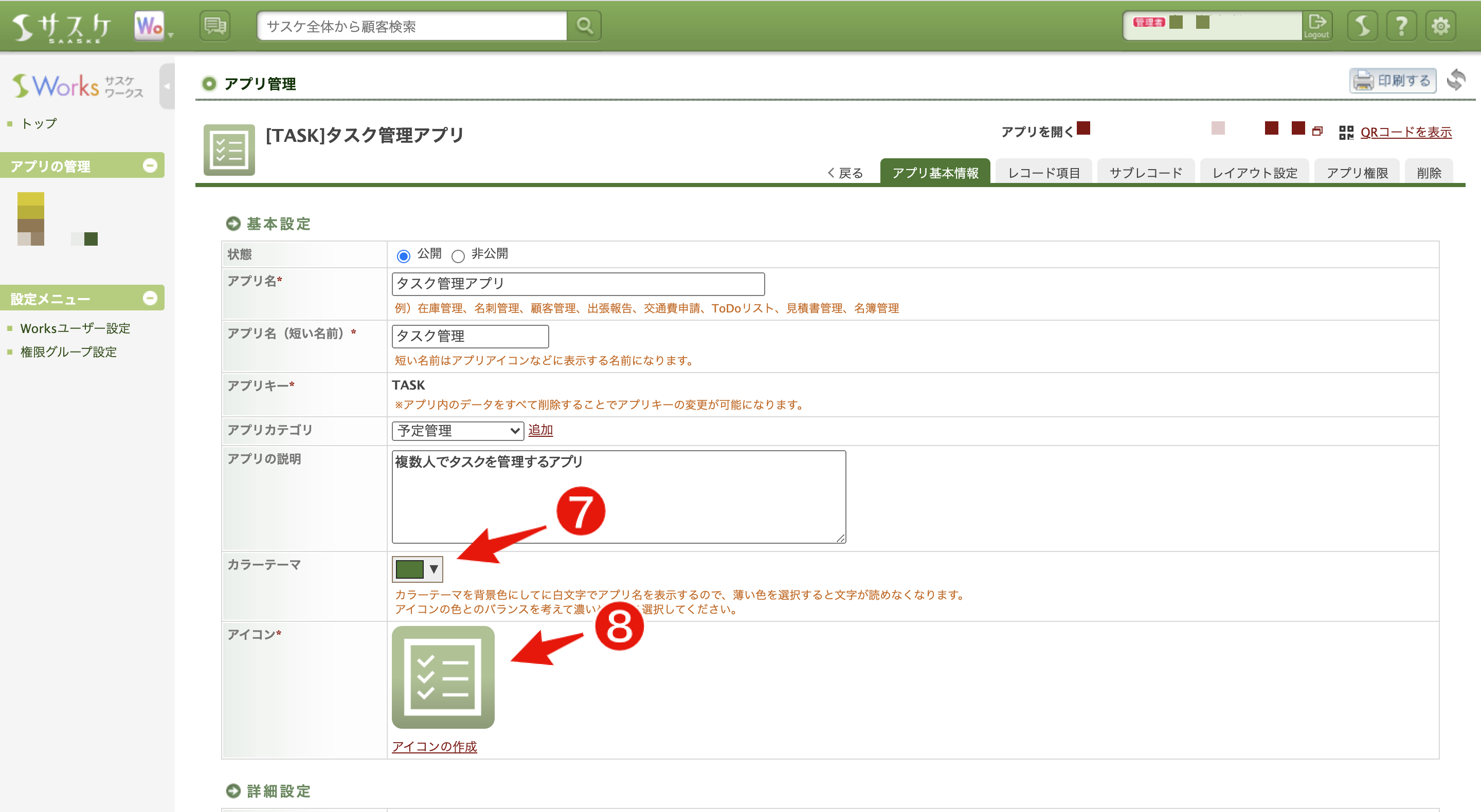Select the 公開 radio button for 状態
This screenshot has height=812, width=1481.
pyautogui.click(x=403, y=254)
